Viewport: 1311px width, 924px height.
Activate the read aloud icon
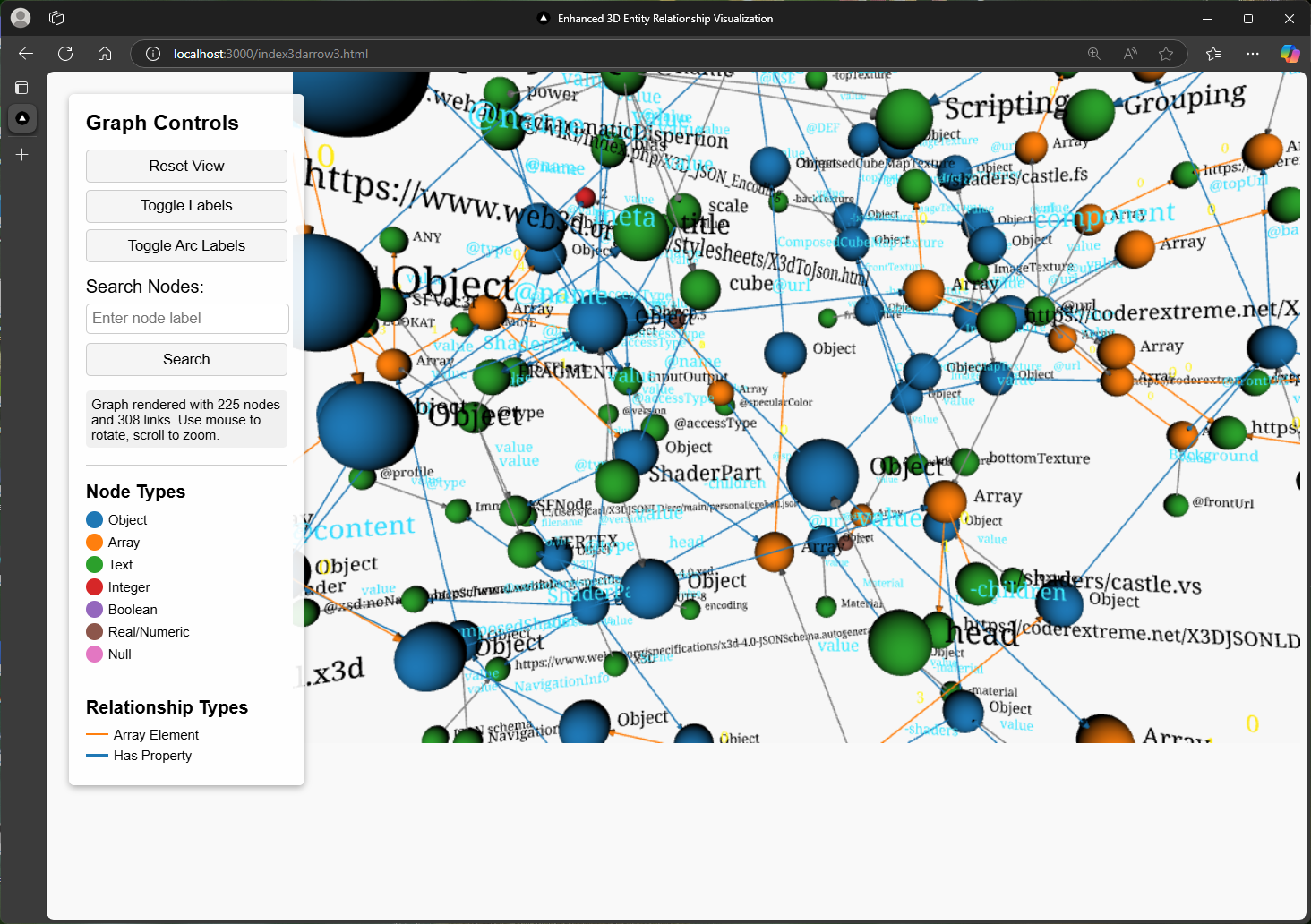point(1130,54)
